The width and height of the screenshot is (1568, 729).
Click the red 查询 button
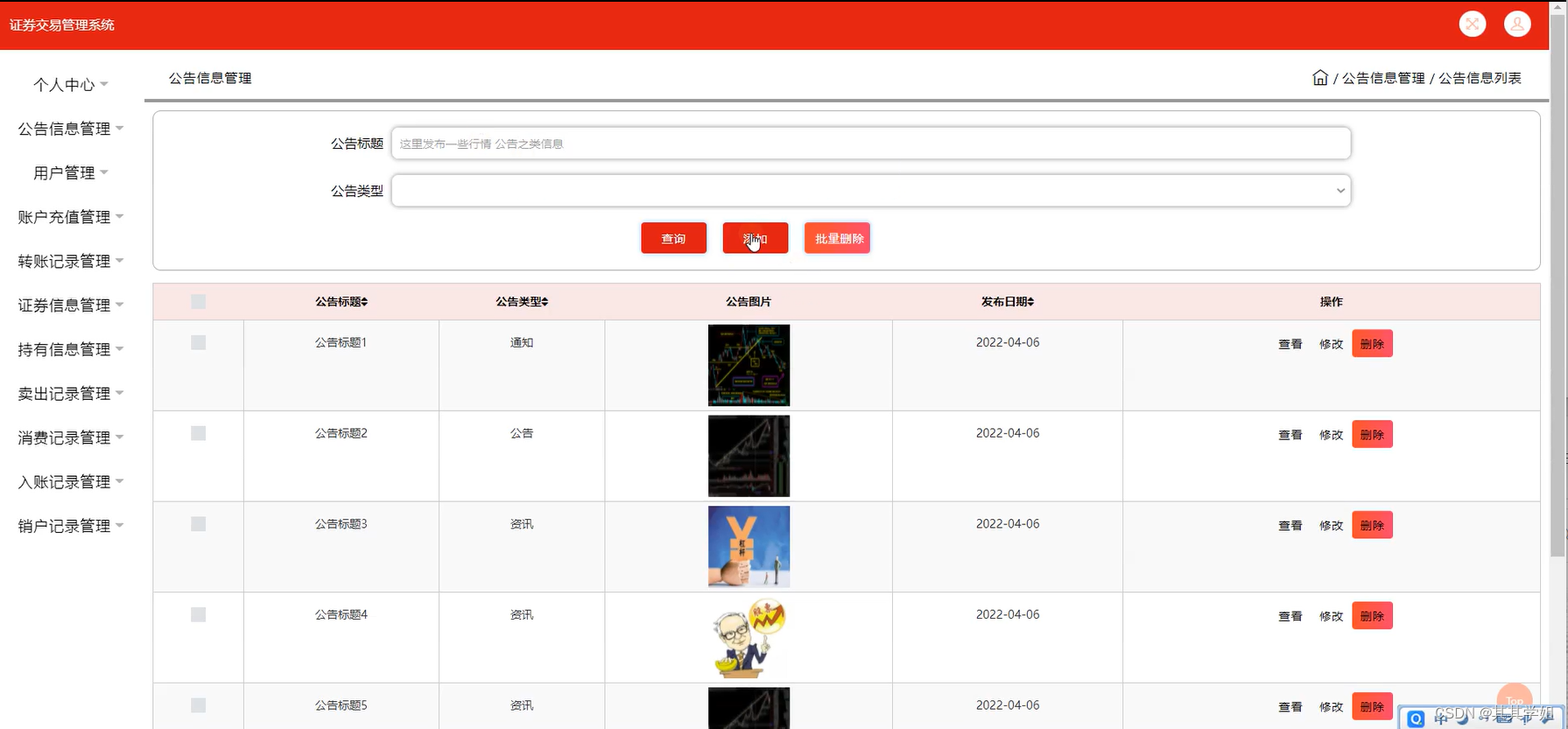click(x=673, y=238)
